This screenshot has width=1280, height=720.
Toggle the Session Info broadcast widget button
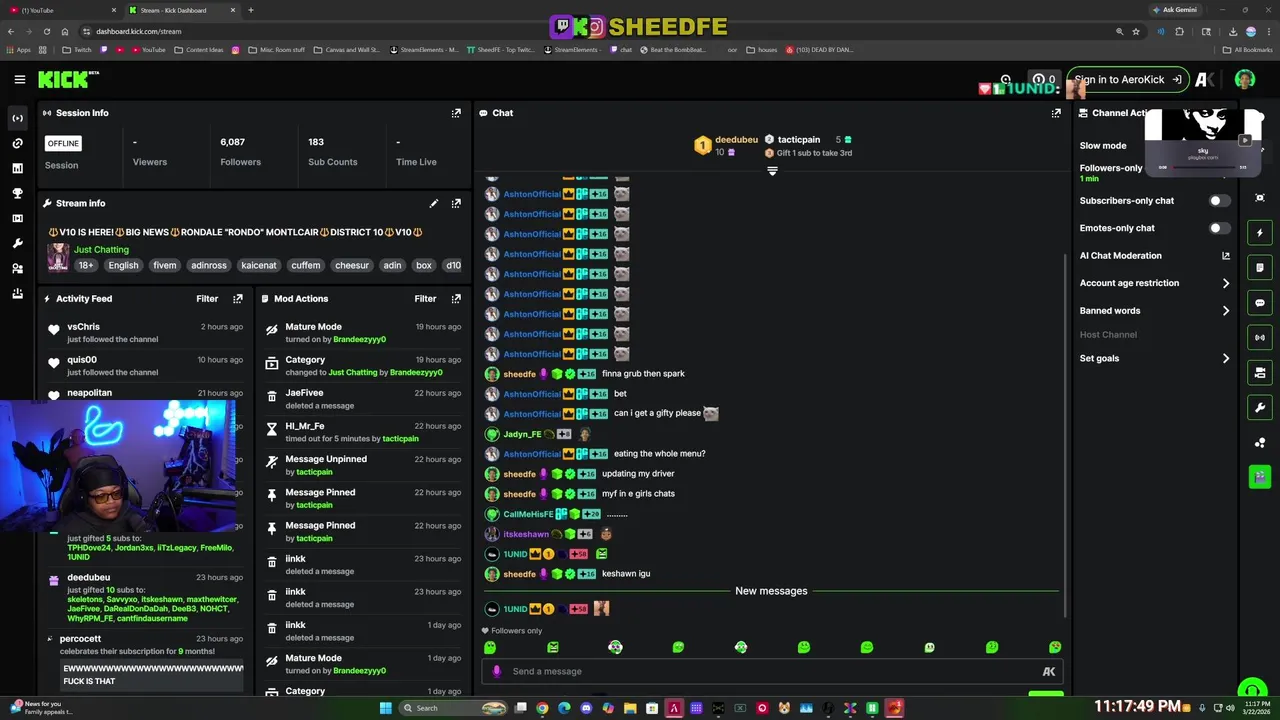click(1260, 338)
